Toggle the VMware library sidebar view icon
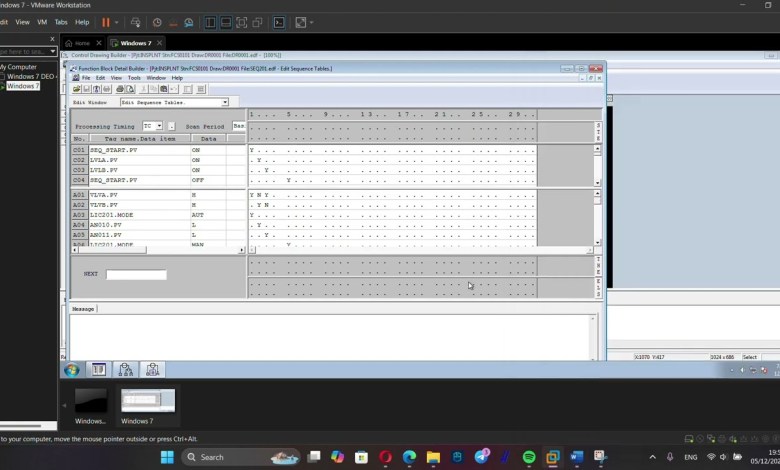The image size is (780, 470). pos(210,22)
